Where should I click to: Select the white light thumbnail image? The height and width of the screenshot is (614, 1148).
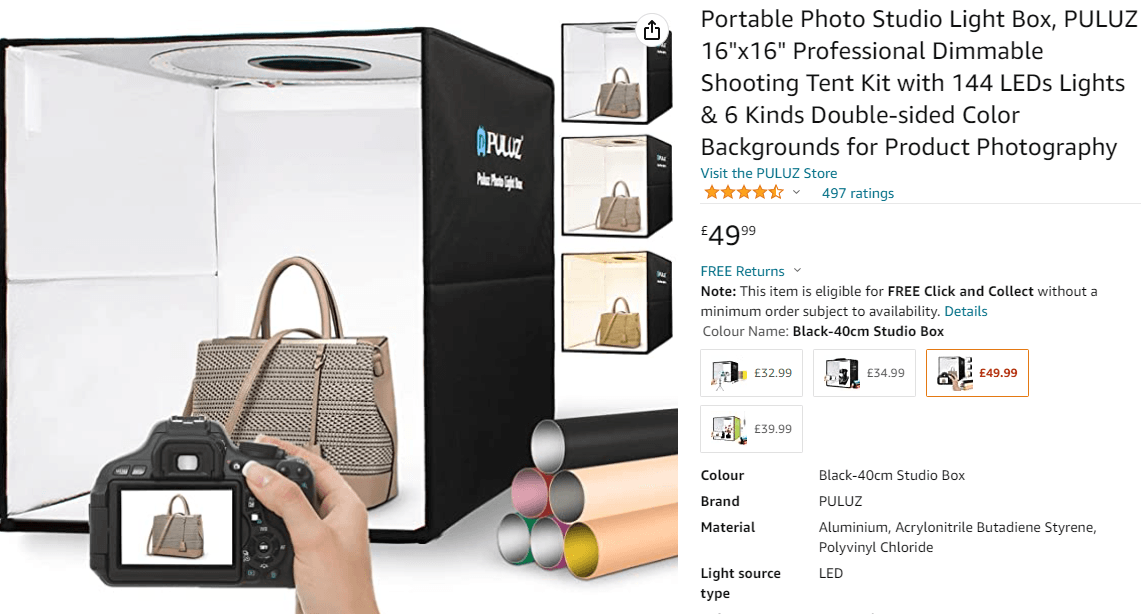616,72
